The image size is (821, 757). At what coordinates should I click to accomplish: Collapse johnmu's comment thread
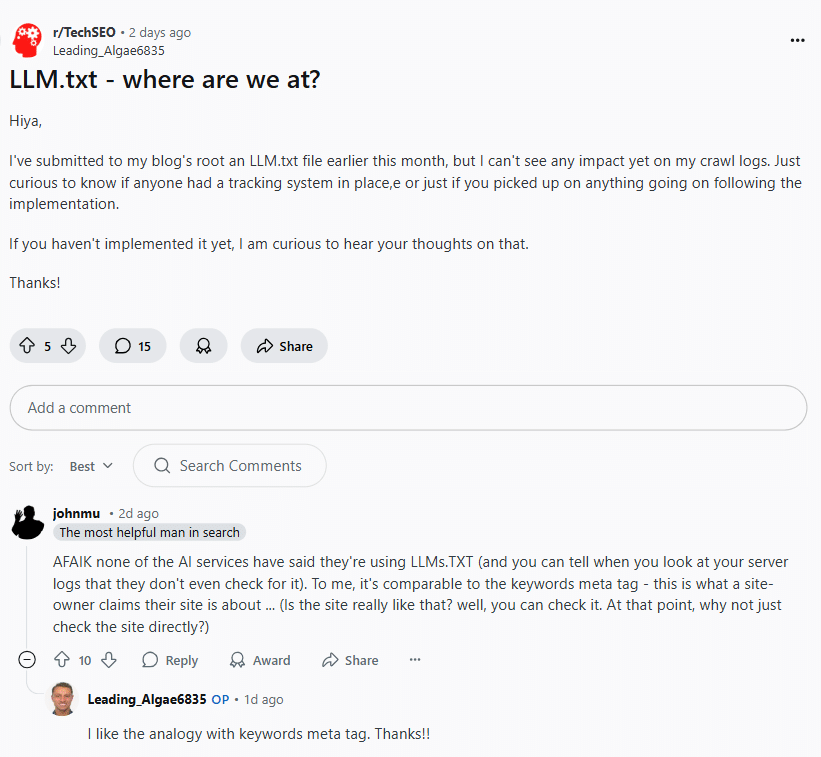[x=27, y=660]
